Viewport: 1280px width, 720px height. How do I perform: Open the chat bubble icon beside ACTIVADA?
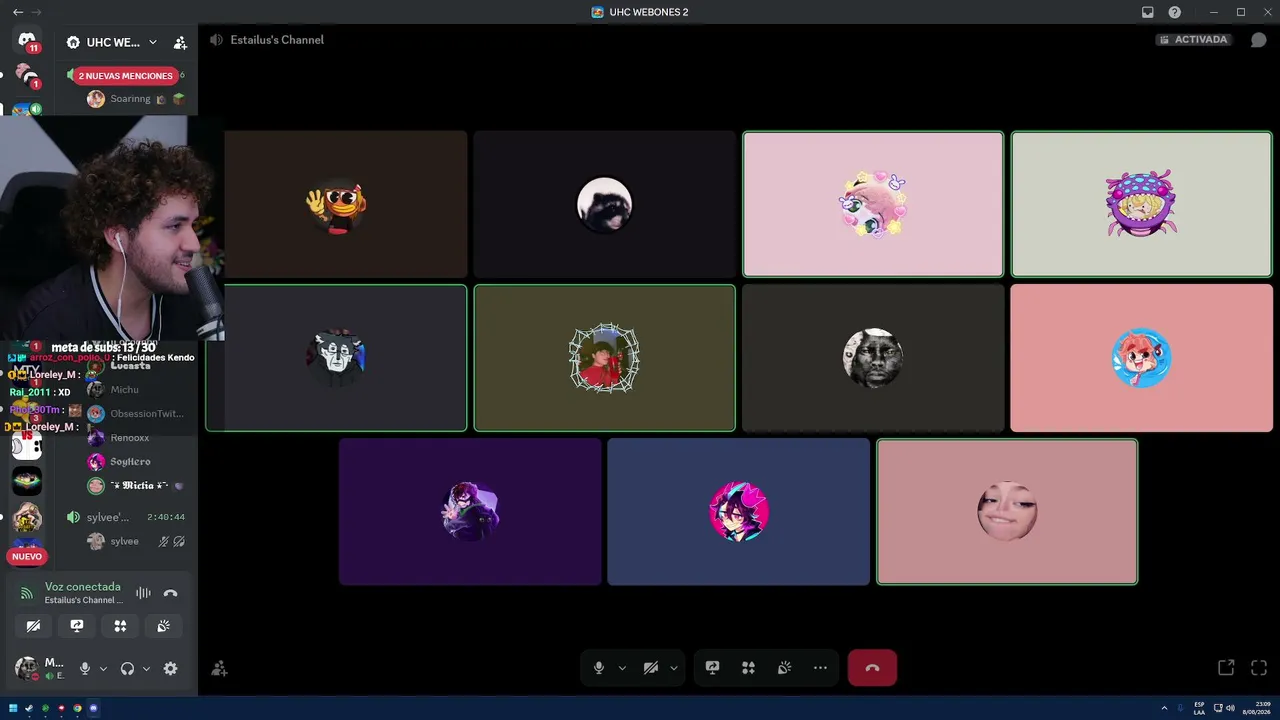tap(1259, 40)
